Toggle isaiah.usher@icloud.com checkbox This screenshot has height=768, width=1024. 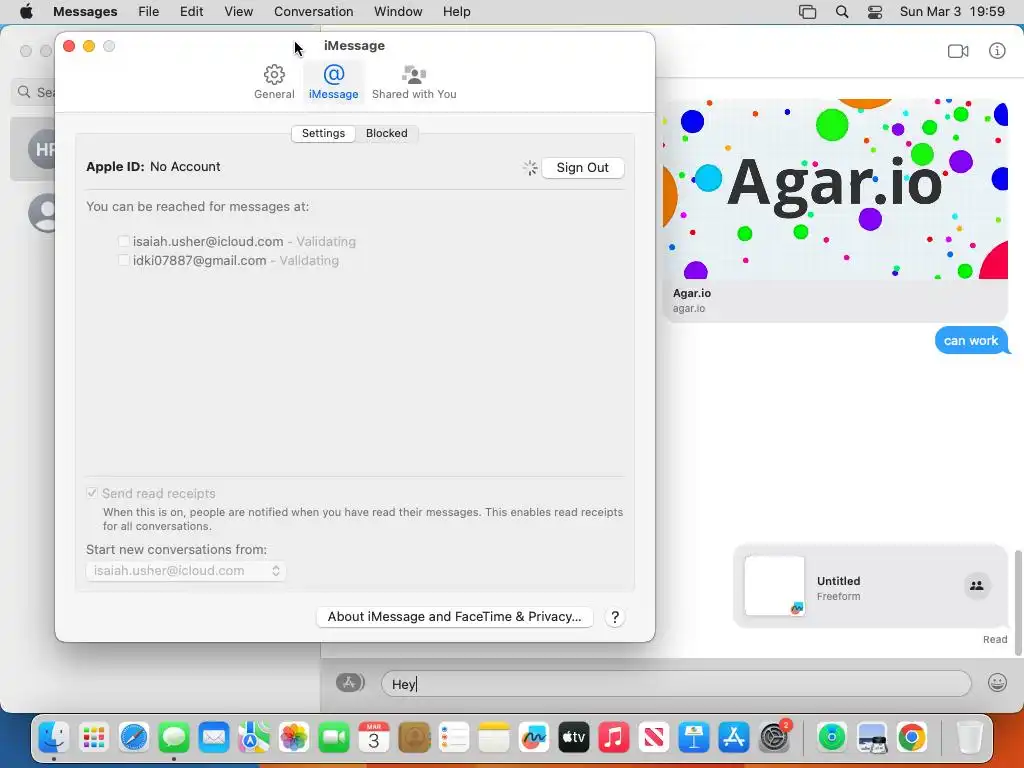point(123,241)
